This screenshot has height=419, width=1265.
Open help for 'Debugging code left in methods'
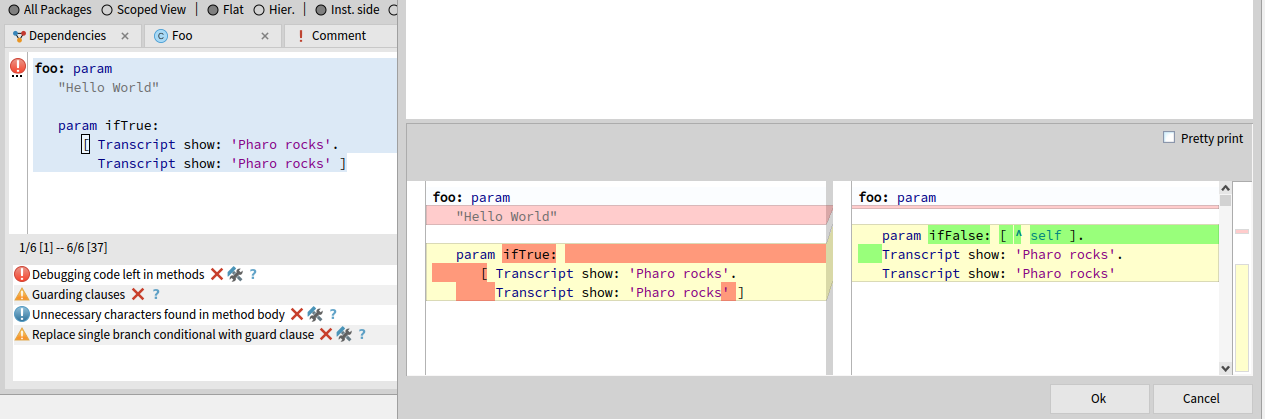click(253, 274)
